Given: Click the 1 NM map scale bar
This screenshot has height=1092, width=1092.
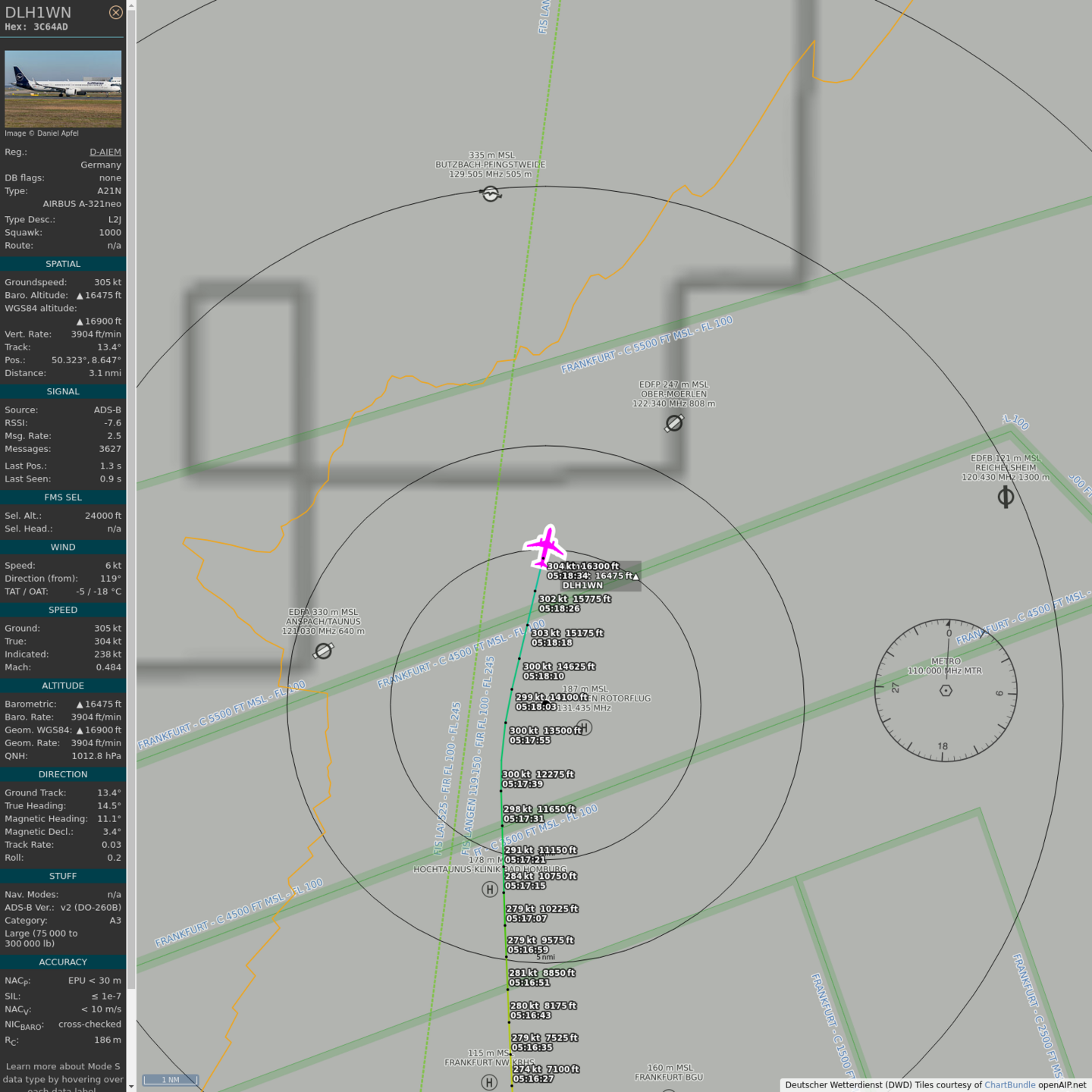Looking at the screenshot, I should 171,1079.
